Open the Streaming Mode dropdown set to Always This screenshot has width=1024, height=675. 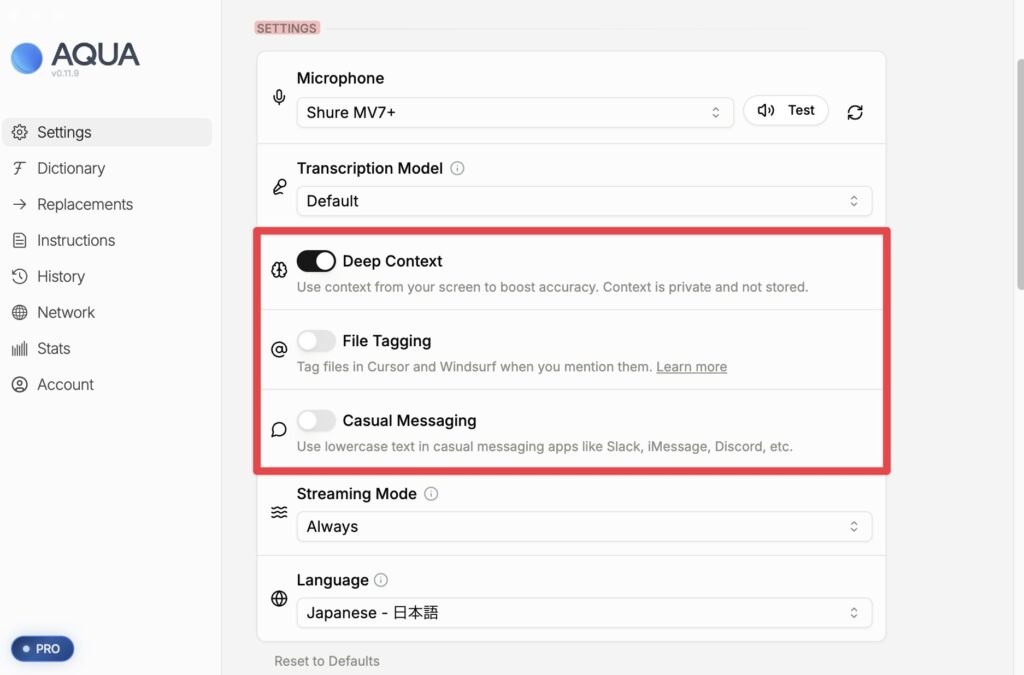point(584,526)
